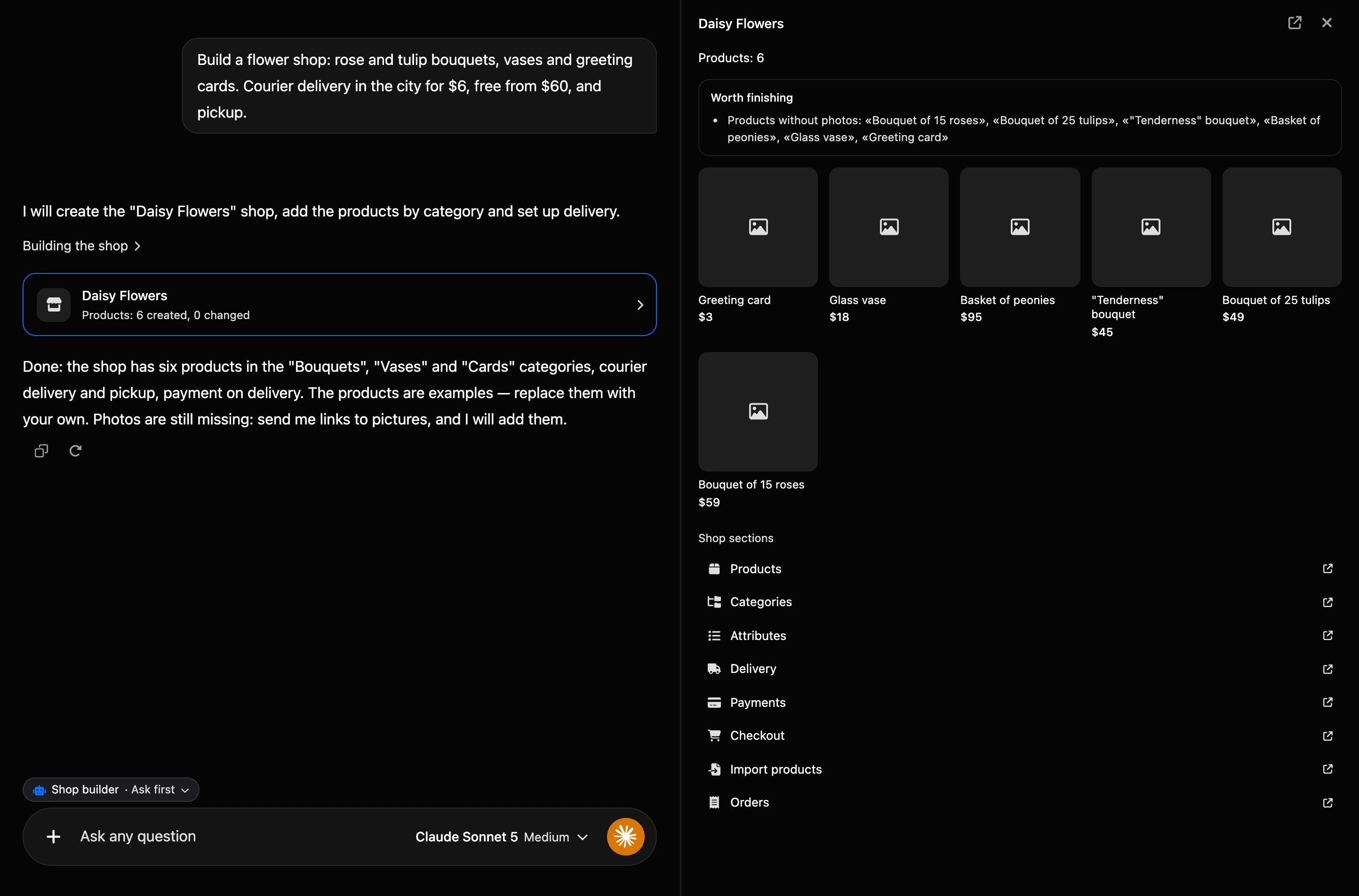Screen dimensions: 1359x896
Task: Open the Claude Sonnet 5 model selector
Action: pos(501,837)
